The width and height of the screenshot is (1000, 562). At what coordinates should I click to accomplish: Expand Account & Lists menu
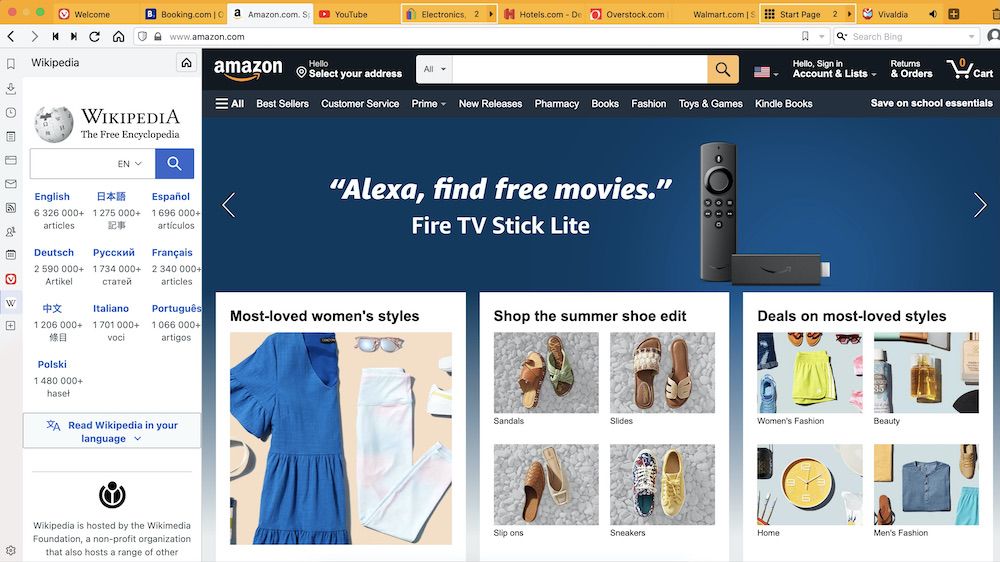(834, 69)
